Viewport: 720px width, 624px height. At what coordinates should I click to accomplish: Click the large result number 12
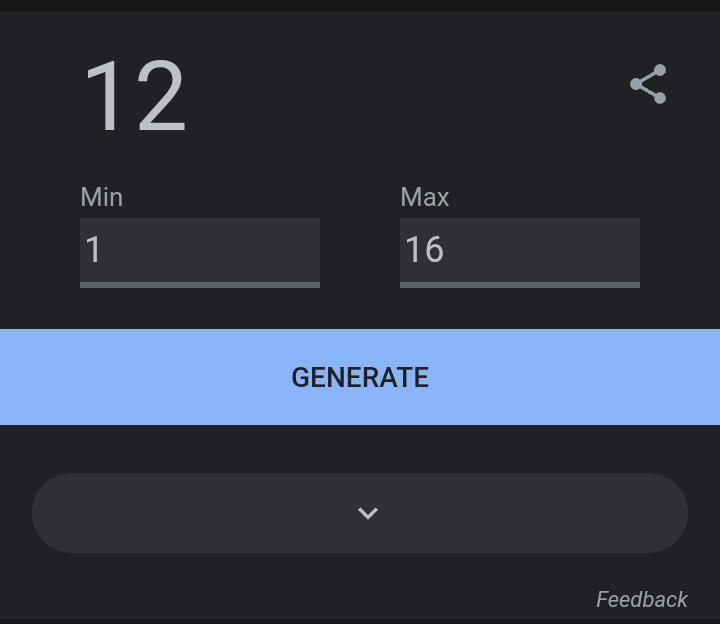(135, 97)
